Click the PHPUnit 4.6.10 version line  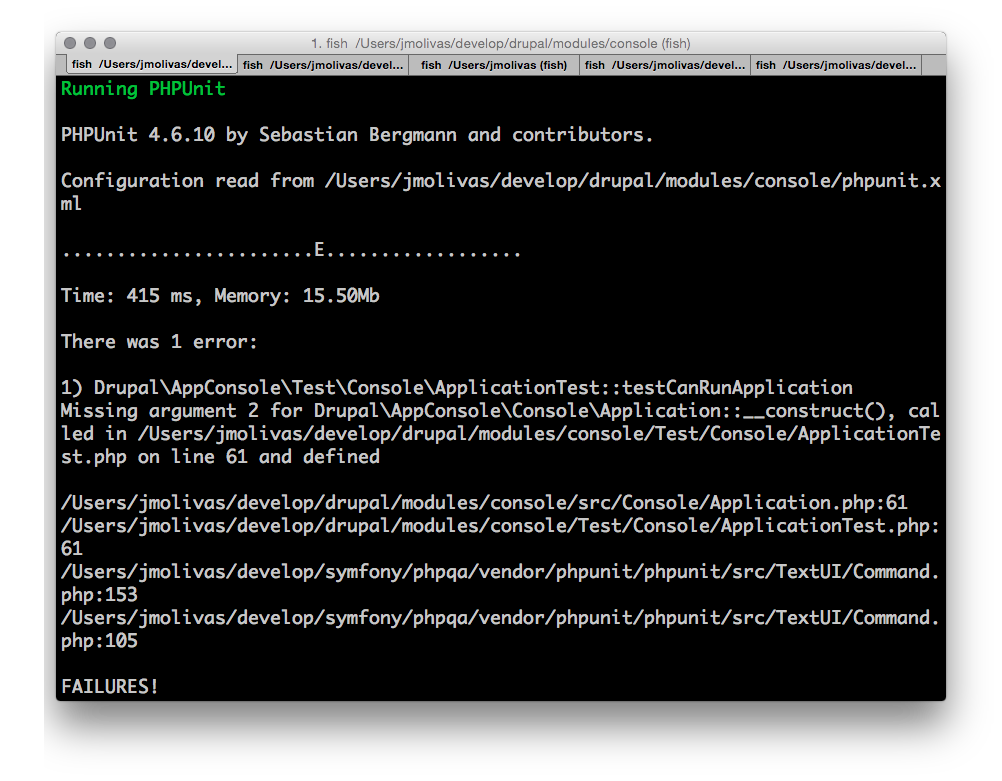[357, 135]
